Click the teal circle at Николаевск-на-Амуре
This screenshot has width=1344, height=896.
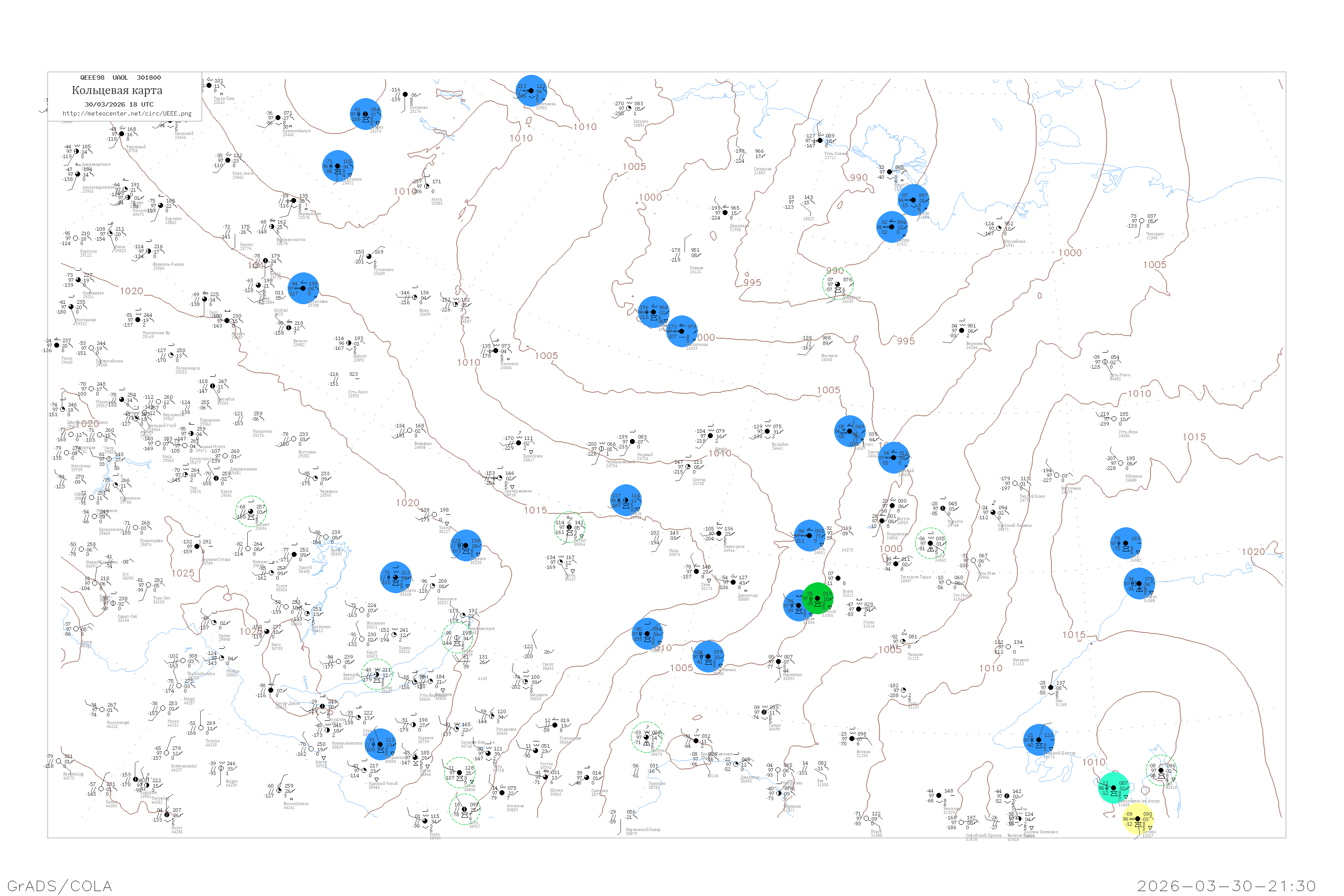click(1113, 788)
